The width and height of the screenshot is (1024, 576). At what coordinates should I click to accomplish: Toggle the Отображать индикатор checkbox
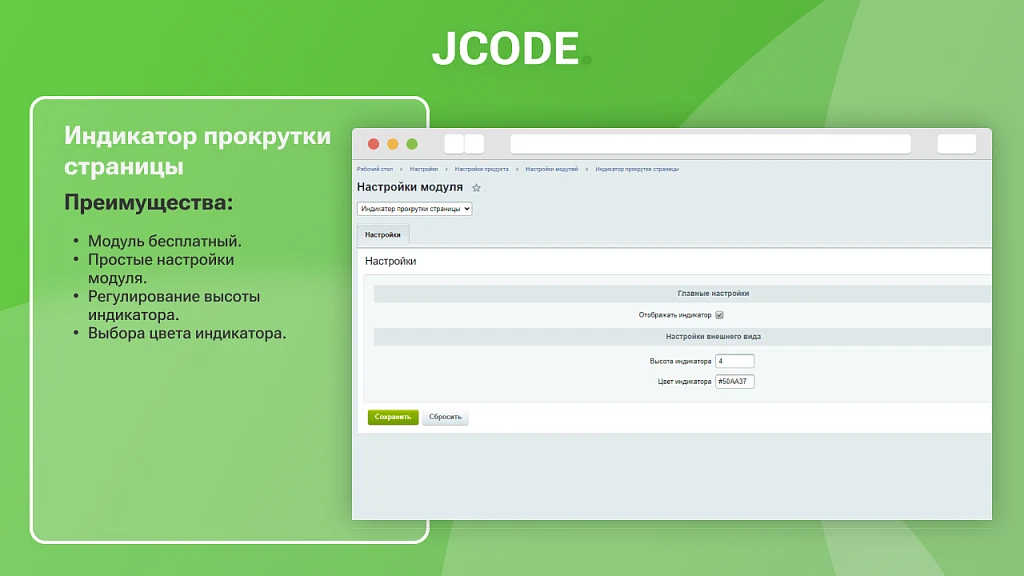pos(719,315)
